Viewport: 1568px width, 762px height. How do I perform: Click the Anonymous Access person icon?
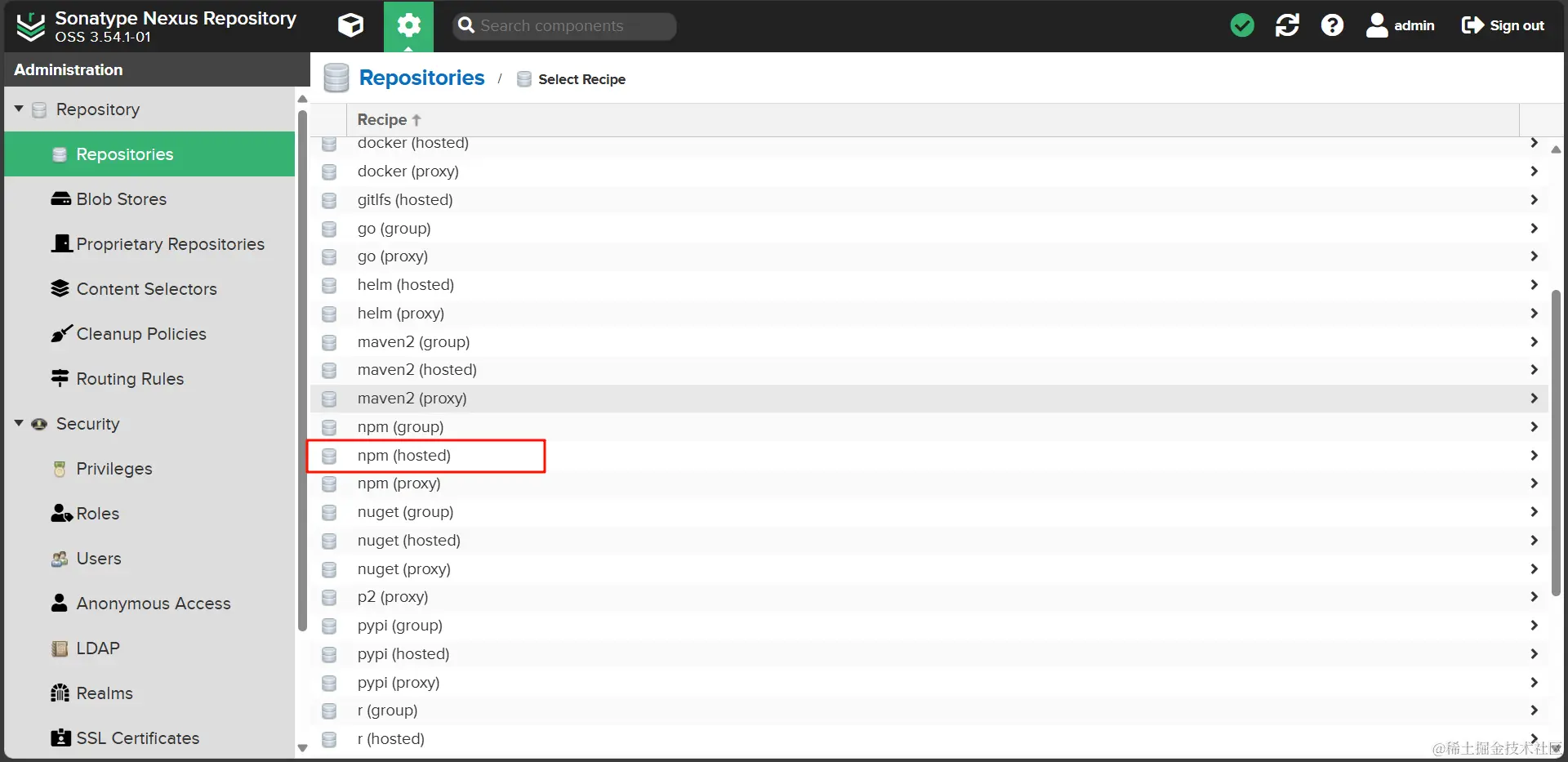pos(60,603)
